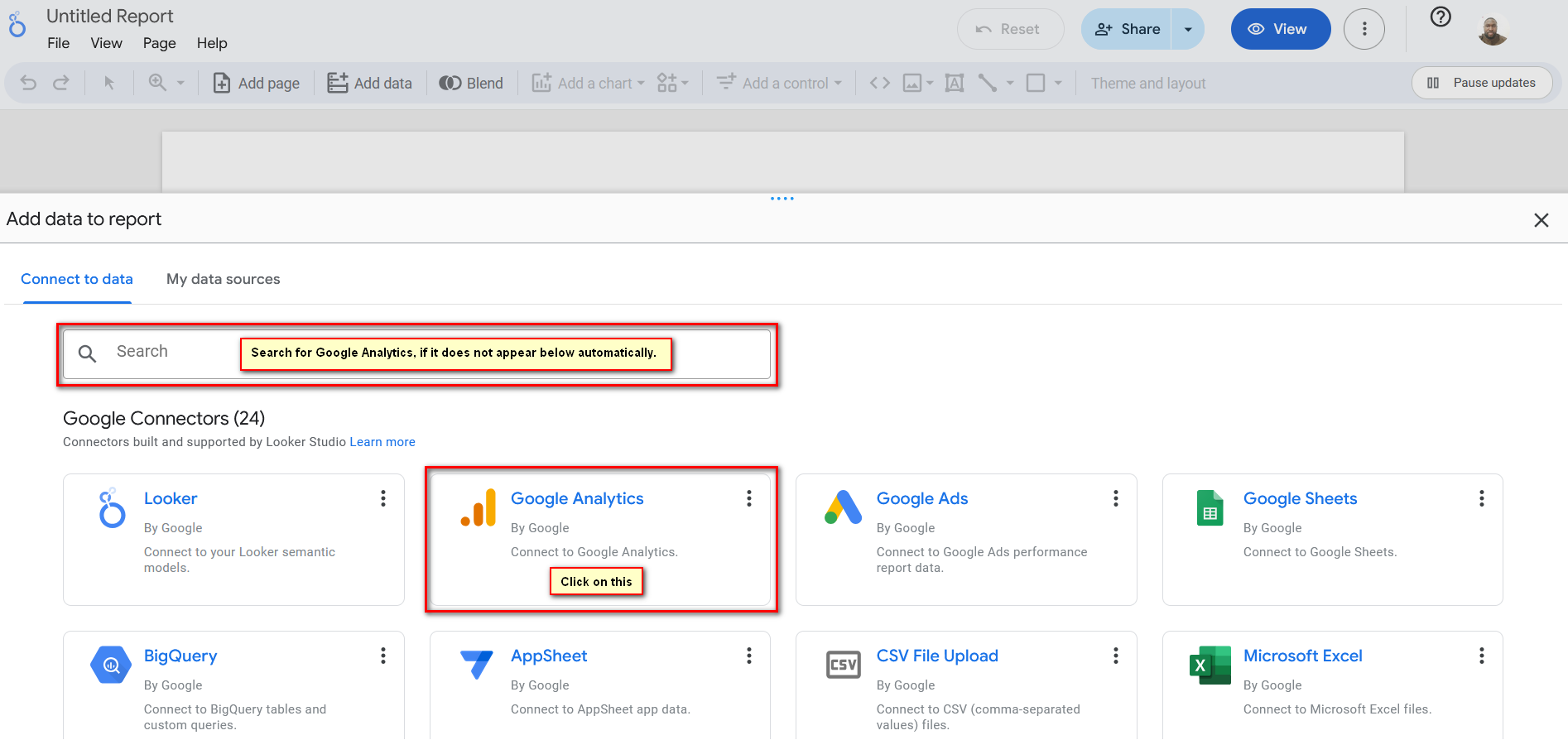The image size is (1568, 740).
Task: Select the Microsoft Excel connector
Action: pyautogui.click(x=1333, y=685)
